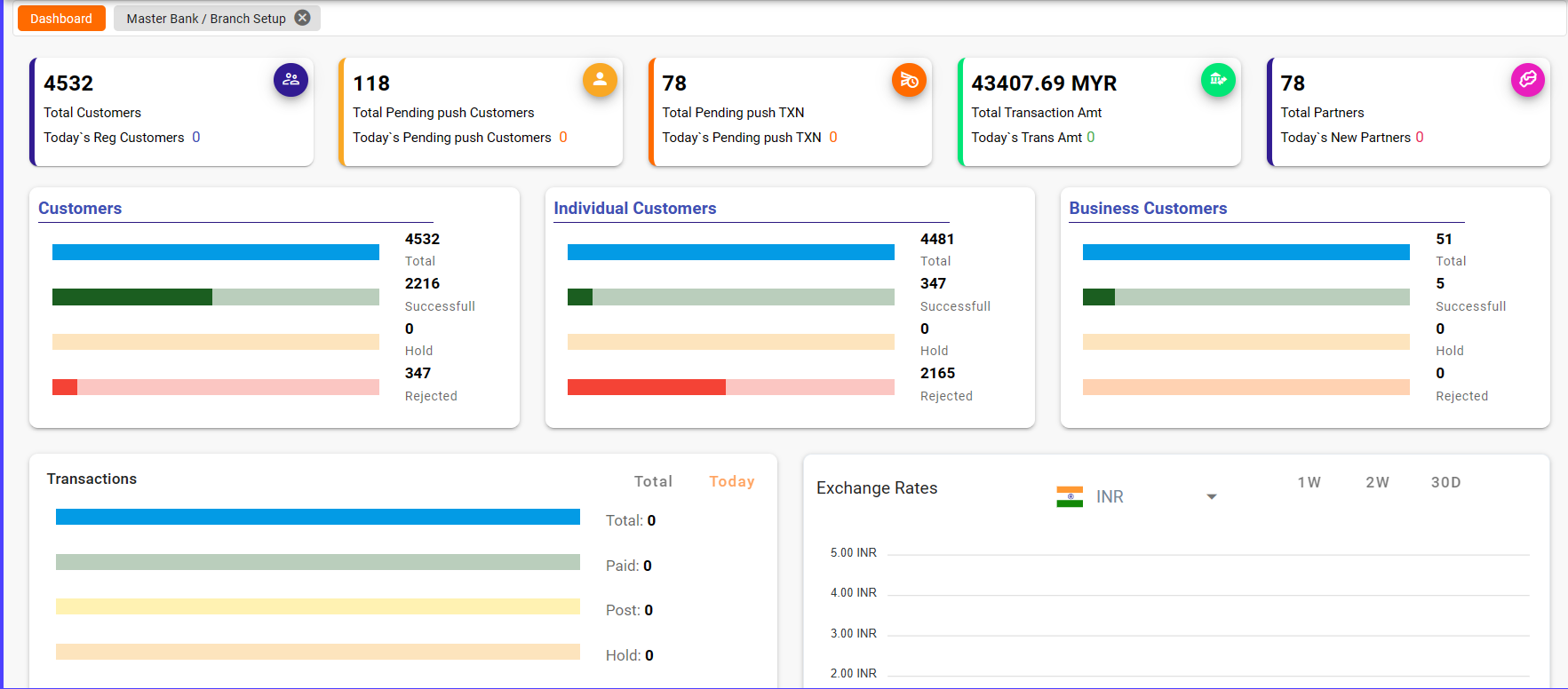Click the India flag icon in Exchange Rates
Image resolution: width=1568 pixels, height=689 pixels.
[x=1070, y=496]
